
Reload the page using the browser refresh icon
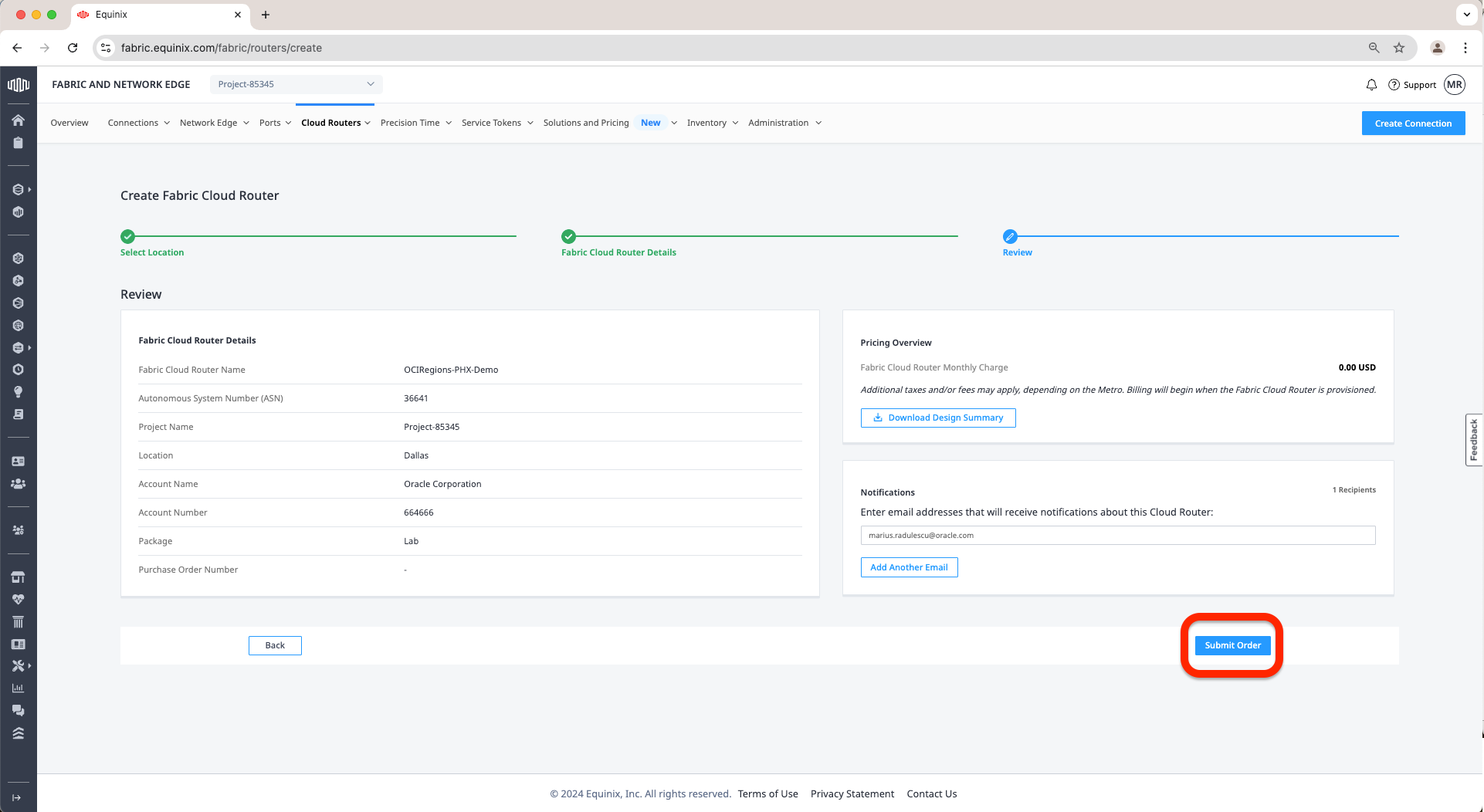click(x=73, y=48)
